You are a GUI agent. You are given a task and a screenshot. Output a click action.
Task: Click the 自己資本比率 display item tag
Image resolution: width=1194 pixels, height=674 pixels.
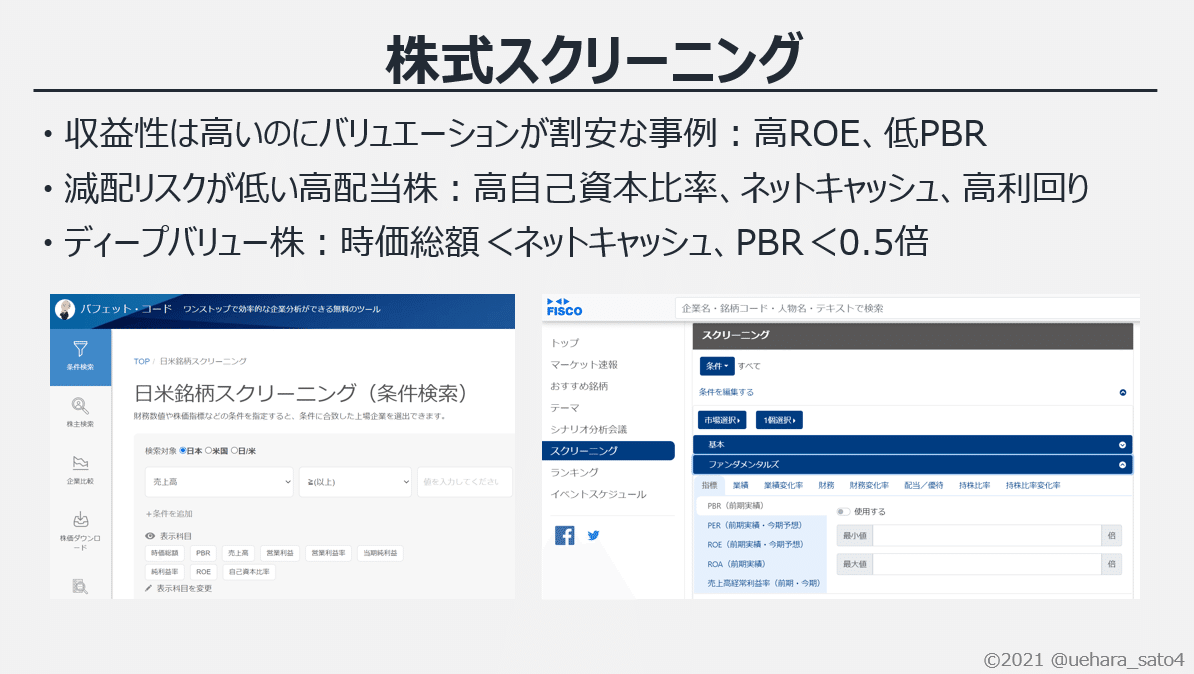click(x=249, y=572)
